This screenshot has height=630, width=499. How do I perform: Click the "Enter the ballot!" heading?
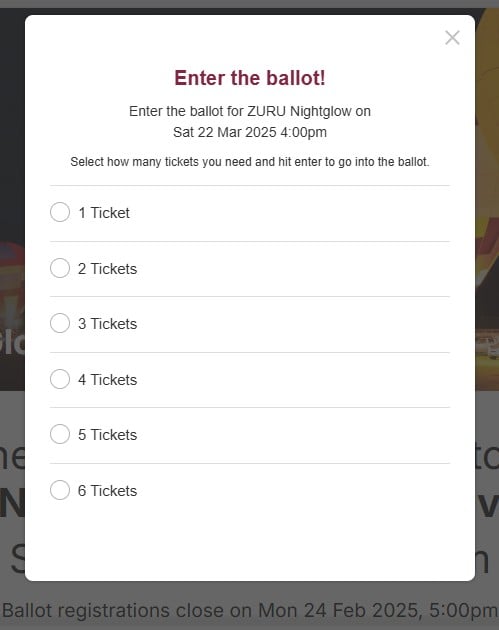250,78
